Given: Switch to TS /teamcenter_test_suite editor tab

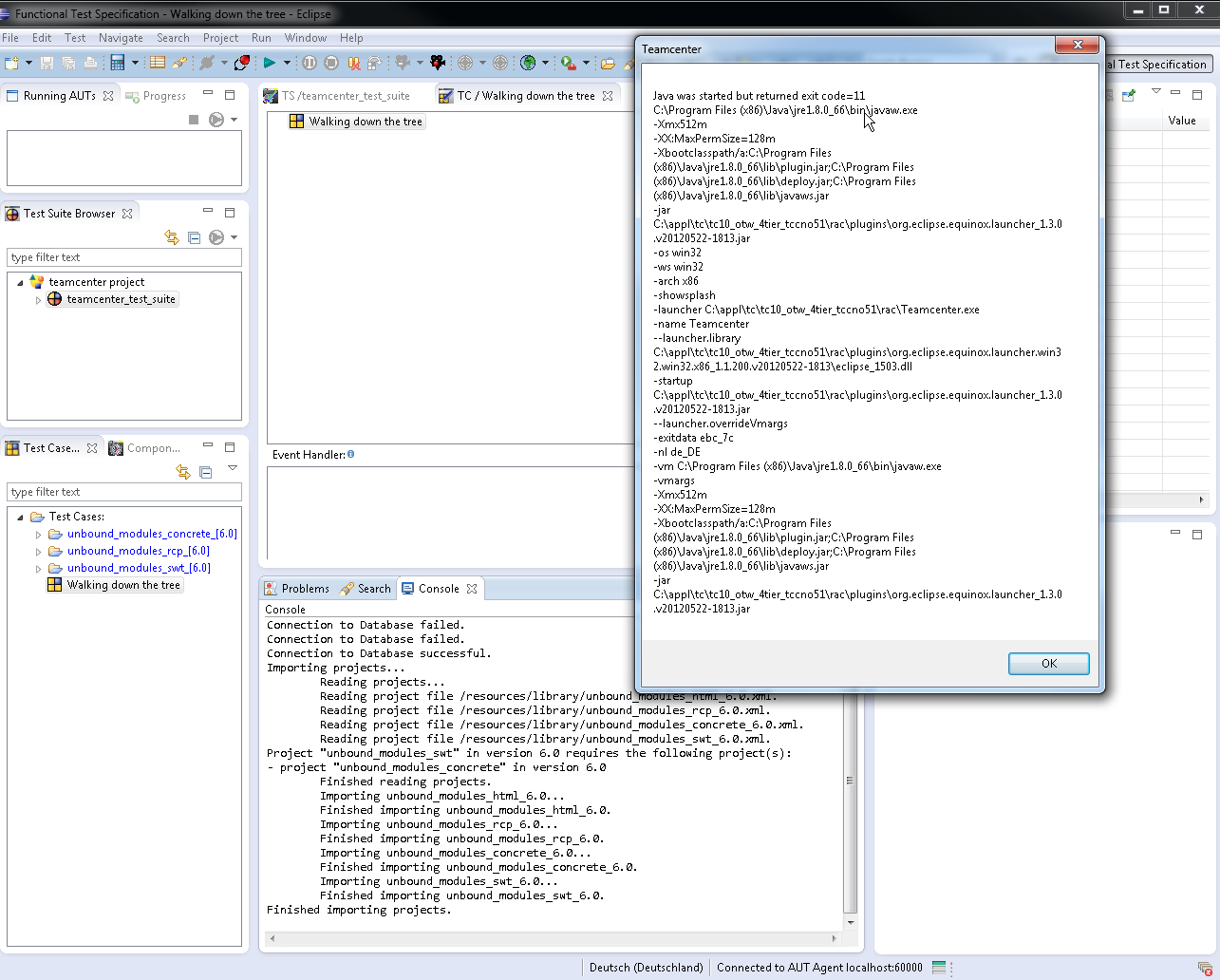Looking at the screenshot, I should (x=337, y=96).
